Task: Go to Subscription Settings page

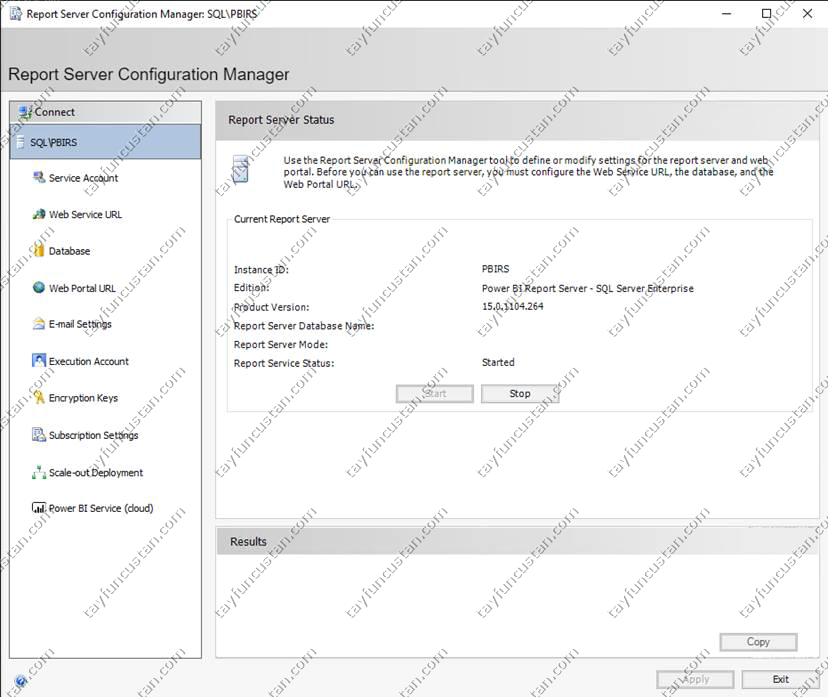Action: coord(93,436)
